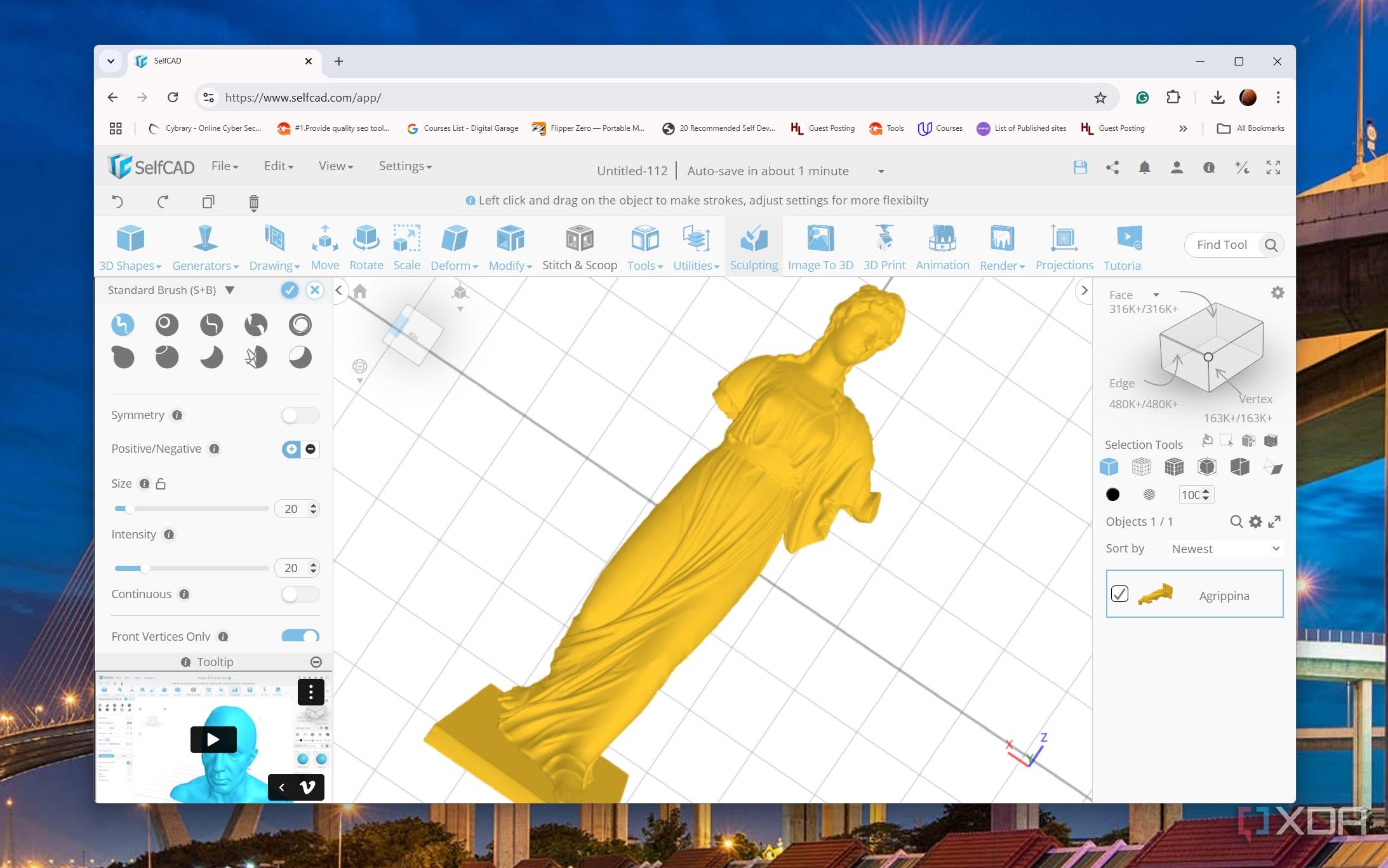Open the Render menu
Image resolution: width=1388 pixels, height=868 pixels.
coord(1002,248)
